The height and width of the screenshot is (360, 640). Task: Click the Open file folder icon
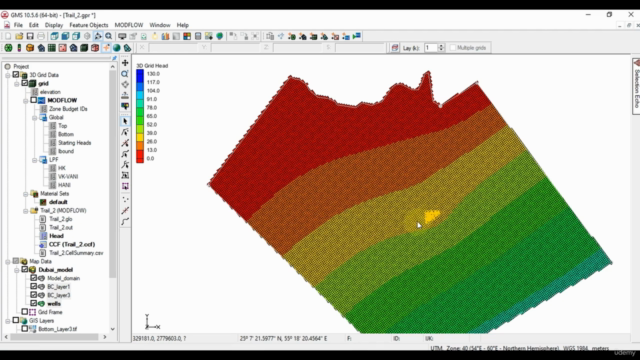point(19,36)
